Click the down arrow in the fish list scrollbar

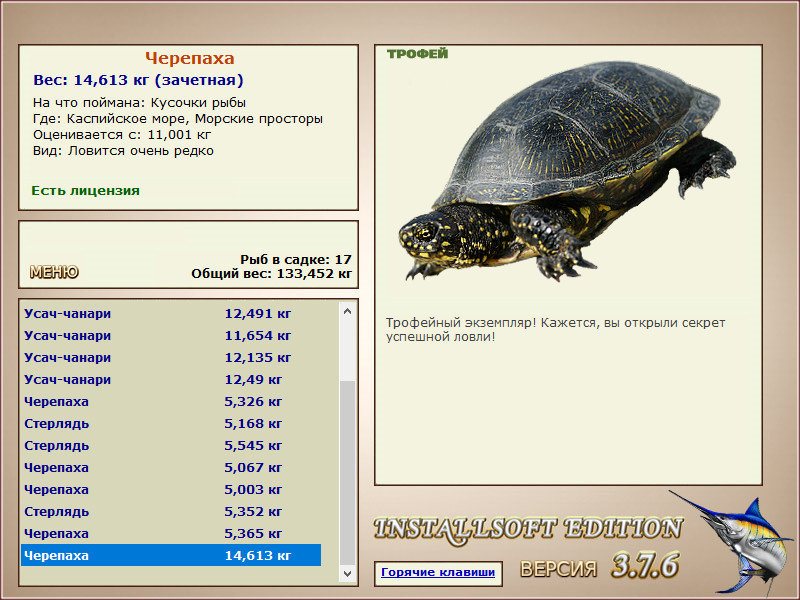[347, 573]
